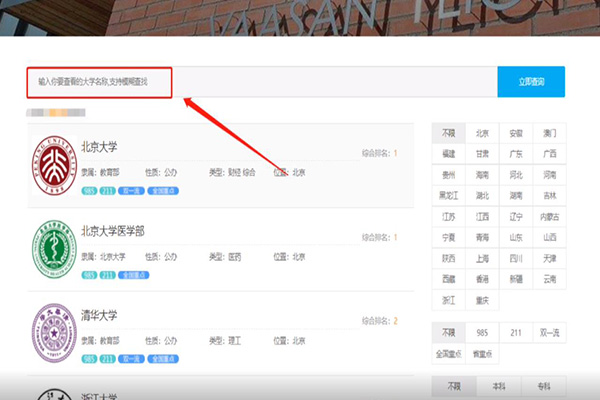Click the 西藏 region option
The height and width of the screenshot is (400, 600).
click(448, 279)
